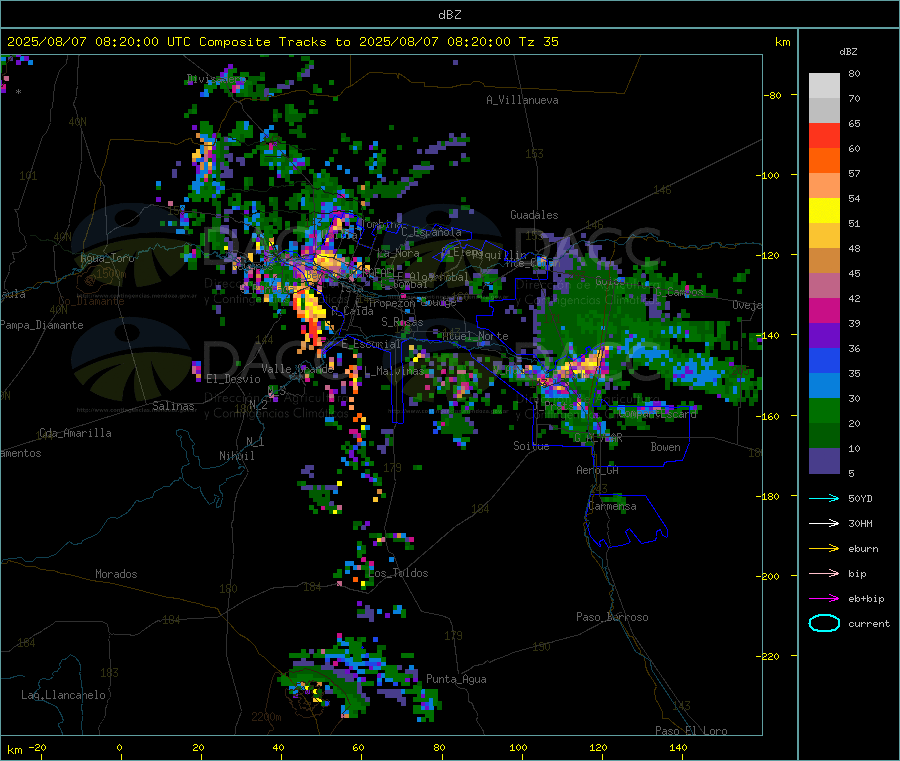The width and height of the screenshot is (900, 761).
Task: Click the Bowen map label
Action: click(x=666, y=447)
